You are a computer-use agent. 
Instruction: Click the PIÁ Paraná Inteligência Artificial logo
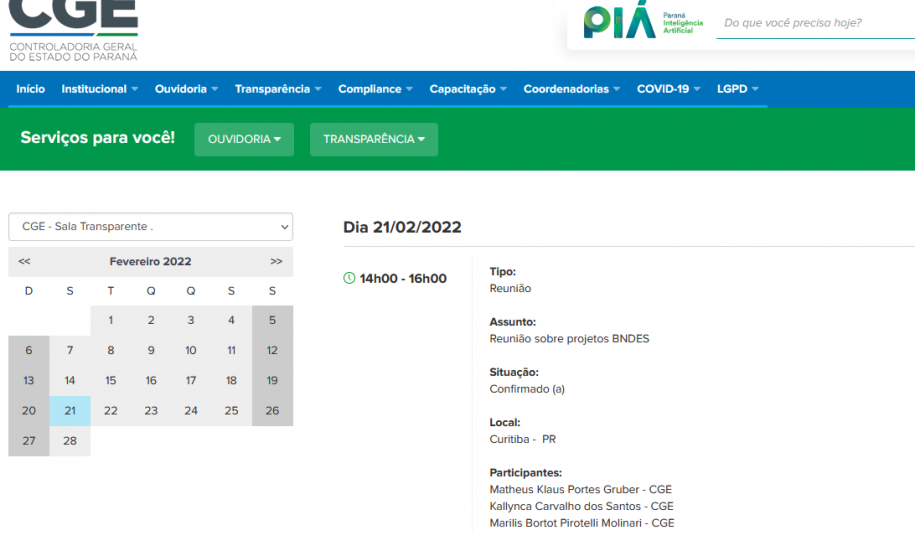[x=643, y=22]
